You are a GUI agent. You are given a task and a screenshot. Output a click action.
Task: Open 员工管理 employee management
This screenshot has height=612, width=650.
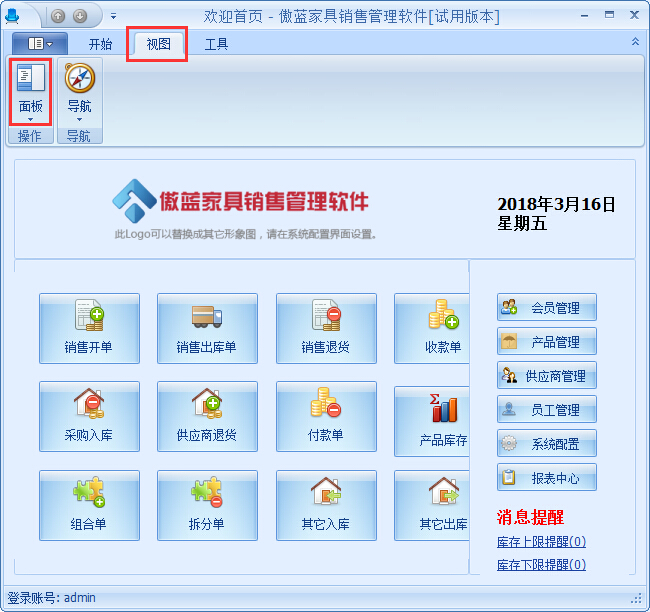(x=547, y=409)
